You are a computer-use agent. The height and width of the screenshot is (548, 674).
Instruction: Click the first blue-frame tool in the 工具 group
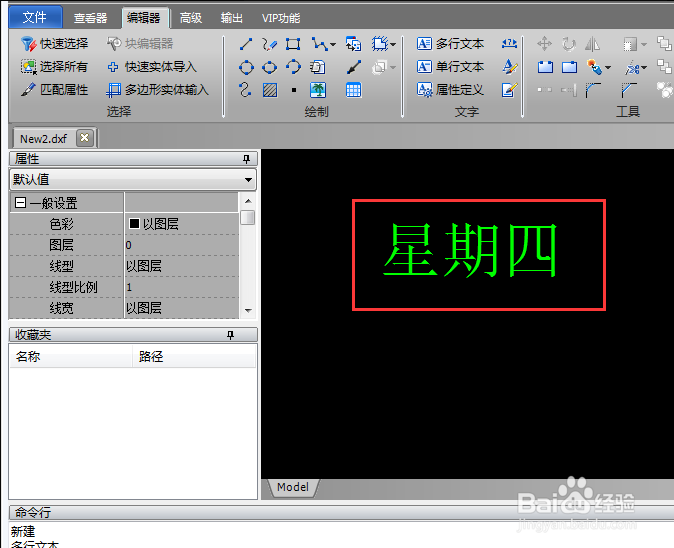[x=545, y=67]
